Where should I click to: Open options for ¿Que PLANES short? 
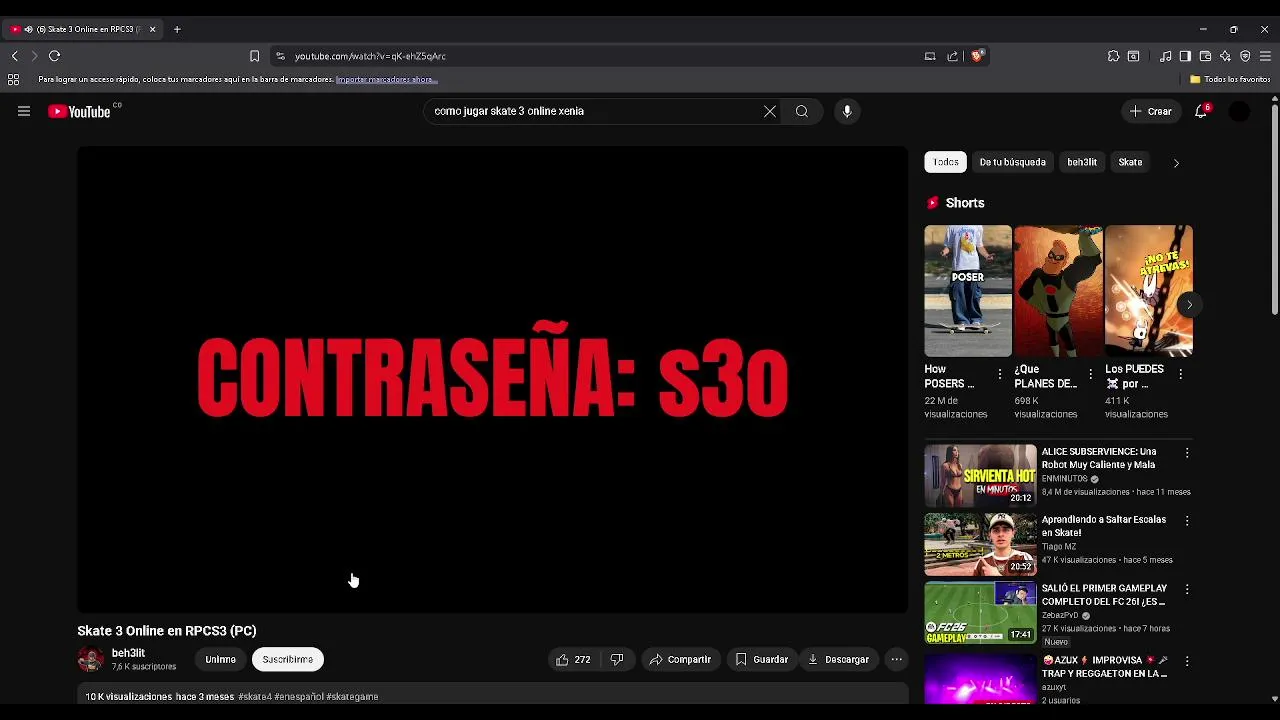coord(1090,374)
